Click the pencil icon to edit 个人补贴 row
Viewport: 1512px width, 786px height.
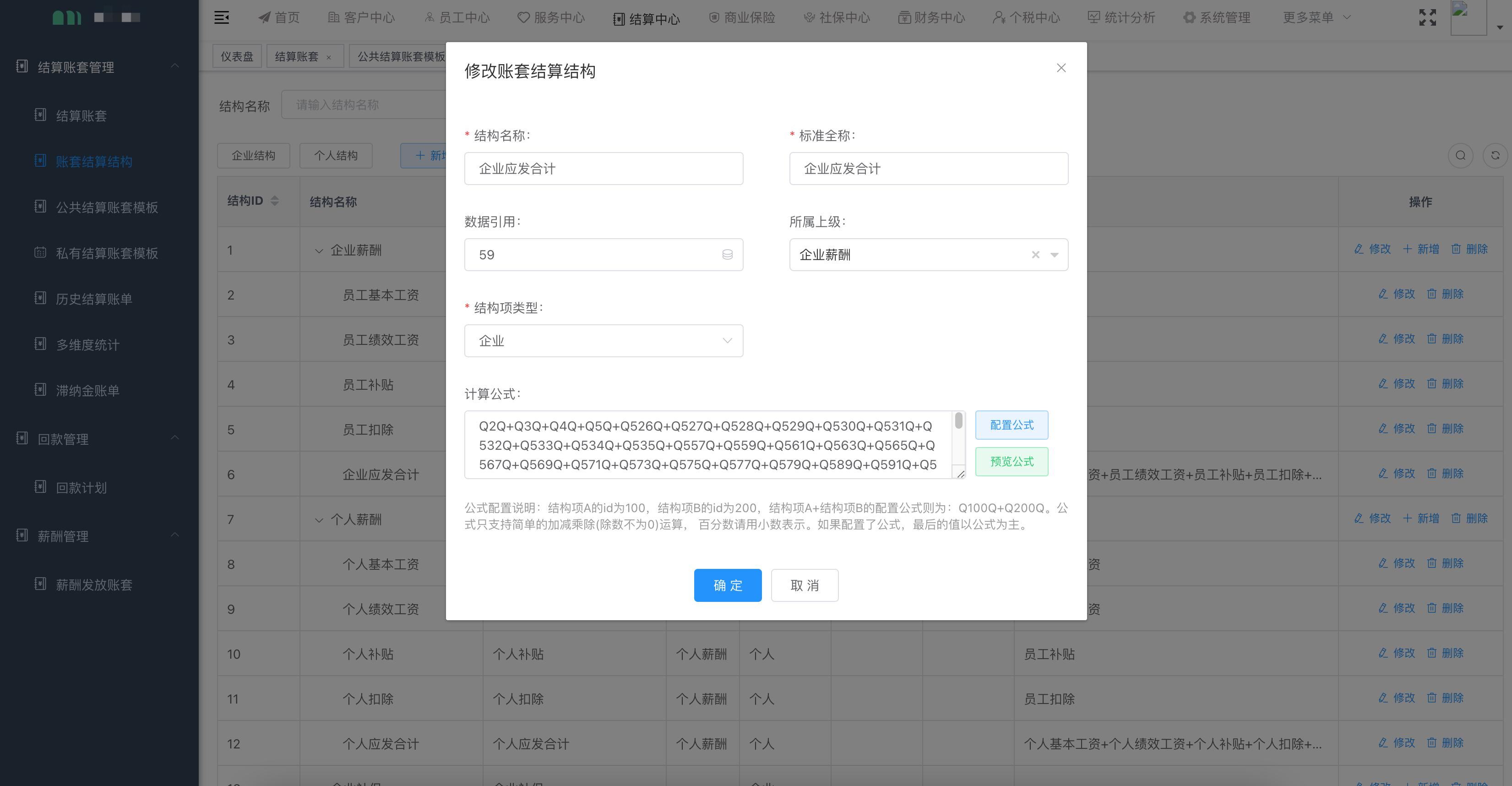pos(1382,653)
